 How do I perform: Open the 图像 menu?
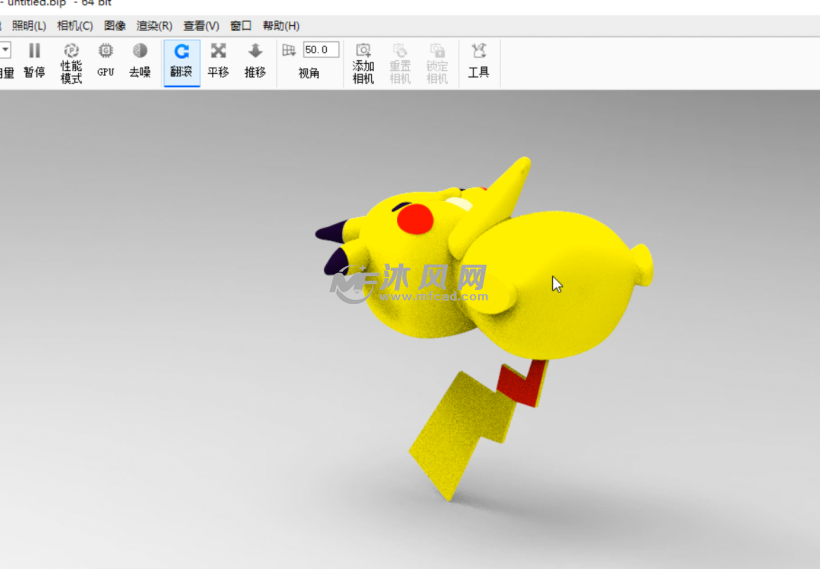(115, 26)
